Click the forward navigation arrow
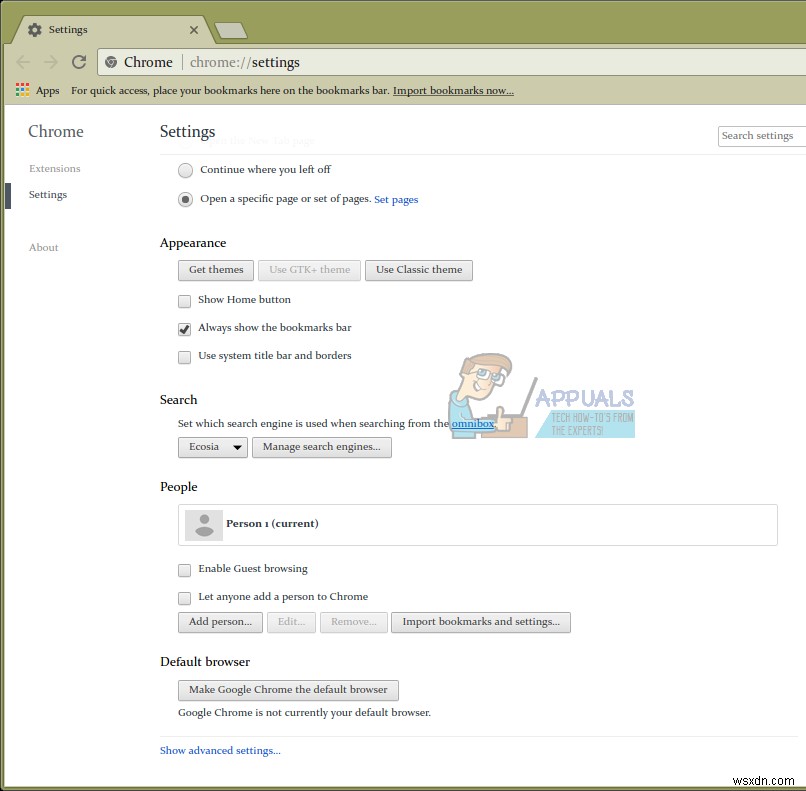Screen dimensions: 806x791 point(49,62)
